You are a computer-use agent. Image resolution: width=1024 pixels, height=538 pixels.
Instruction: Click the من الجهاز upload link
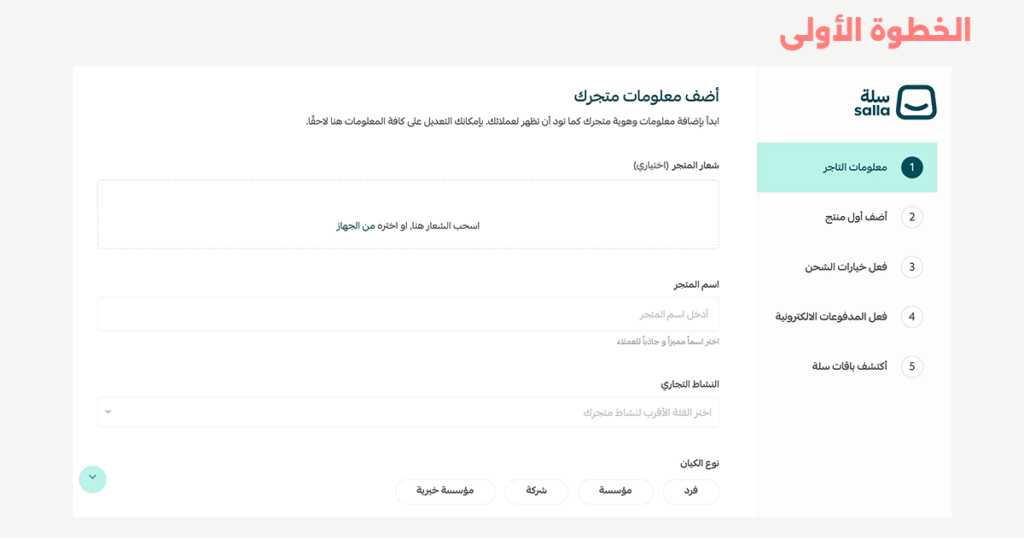pyautogui.click(x=356, y=226)
